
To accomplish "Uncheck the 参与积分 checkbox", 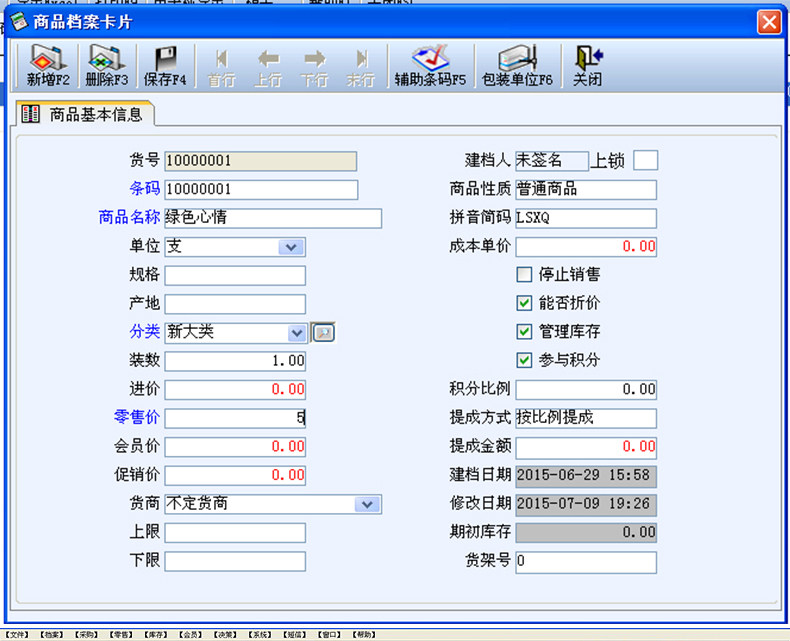I will click(524, 360).
